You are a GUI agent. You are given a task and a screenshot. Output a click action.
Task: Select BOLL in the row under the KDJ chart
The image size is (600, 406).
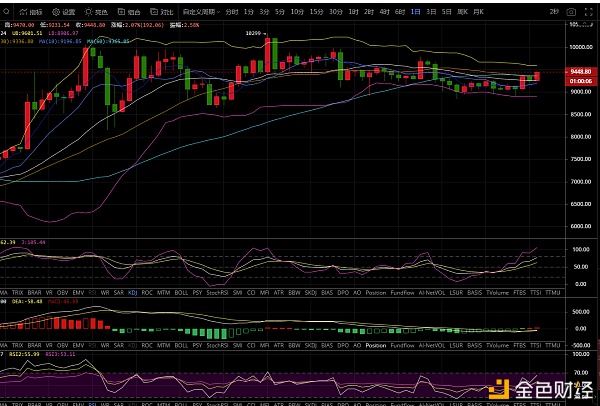point(181,293)
